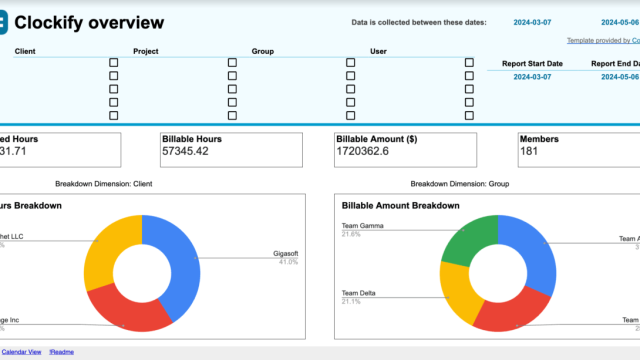Select the Clockify overview title
The image size is (640, 360).
click(x=89, y=22)
